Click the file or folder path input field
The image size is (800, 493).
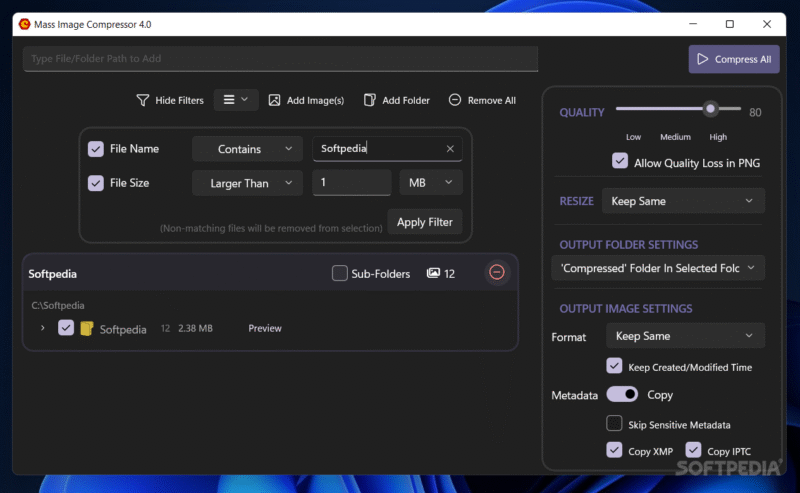pyautogui.click(x=280, y=59)
